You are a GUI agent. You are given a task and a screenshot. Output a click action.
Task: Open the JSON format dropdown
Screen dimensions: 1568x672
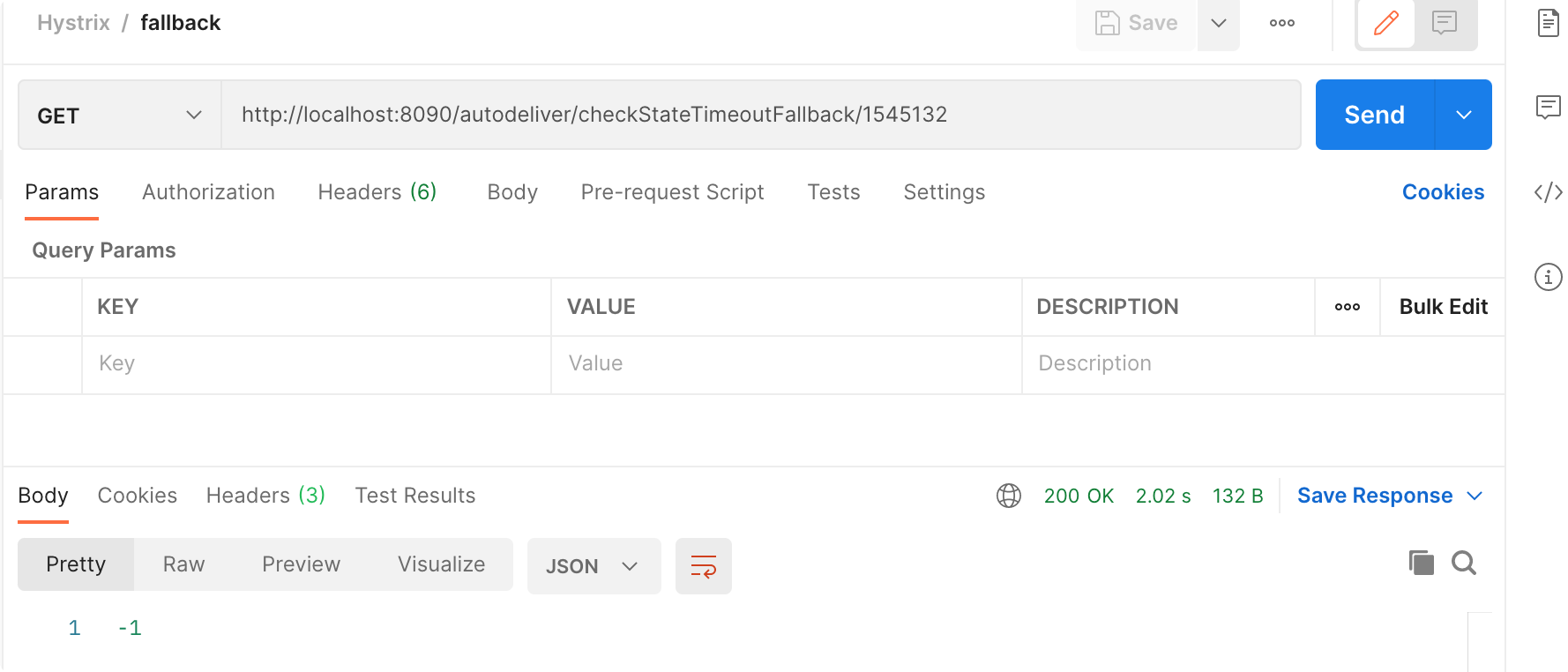click(x=594, y=566)
